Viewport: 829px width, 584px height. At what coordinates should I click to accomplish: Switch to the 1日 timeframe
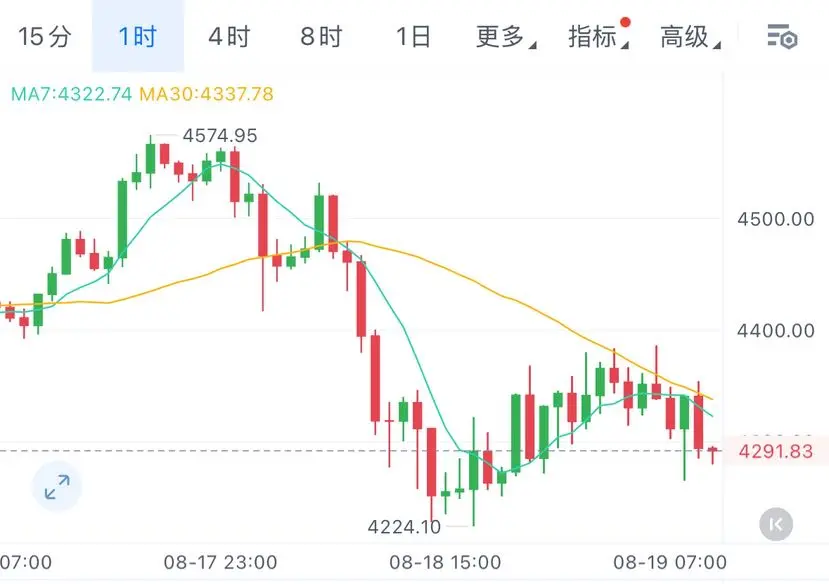coord(413,37)
